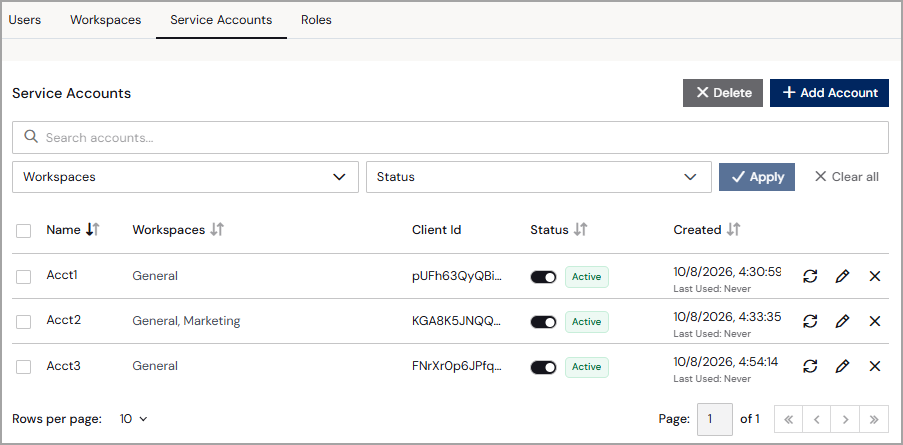Click the client id starting pUFh63QyQBi

pos(457,276)
